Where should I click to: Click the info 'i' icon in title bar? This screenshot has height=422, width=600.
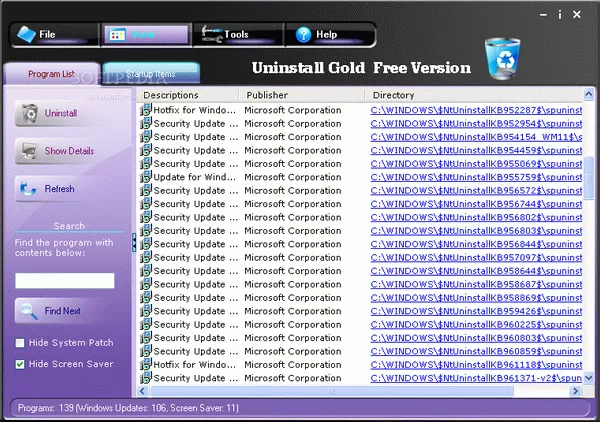coord(560,15)
